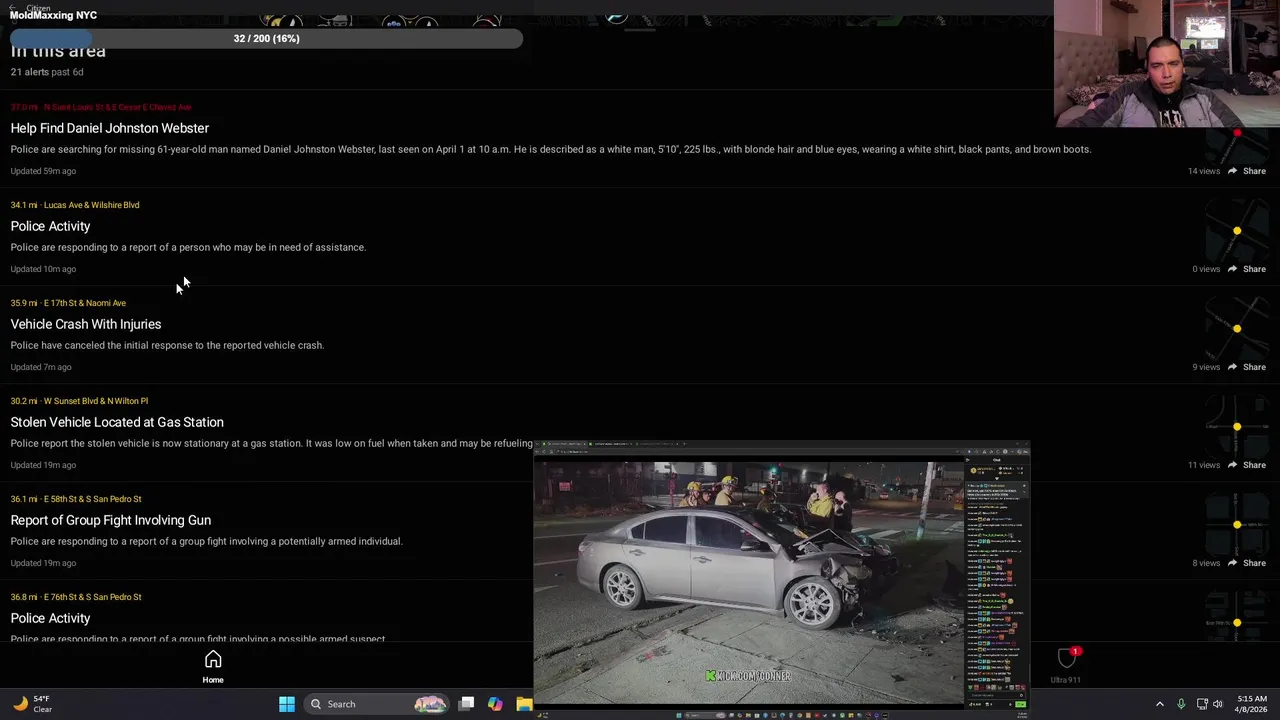Click the '11 views' count
This screenshot has height=720, width=1280.
click(x=1204, y=465)
